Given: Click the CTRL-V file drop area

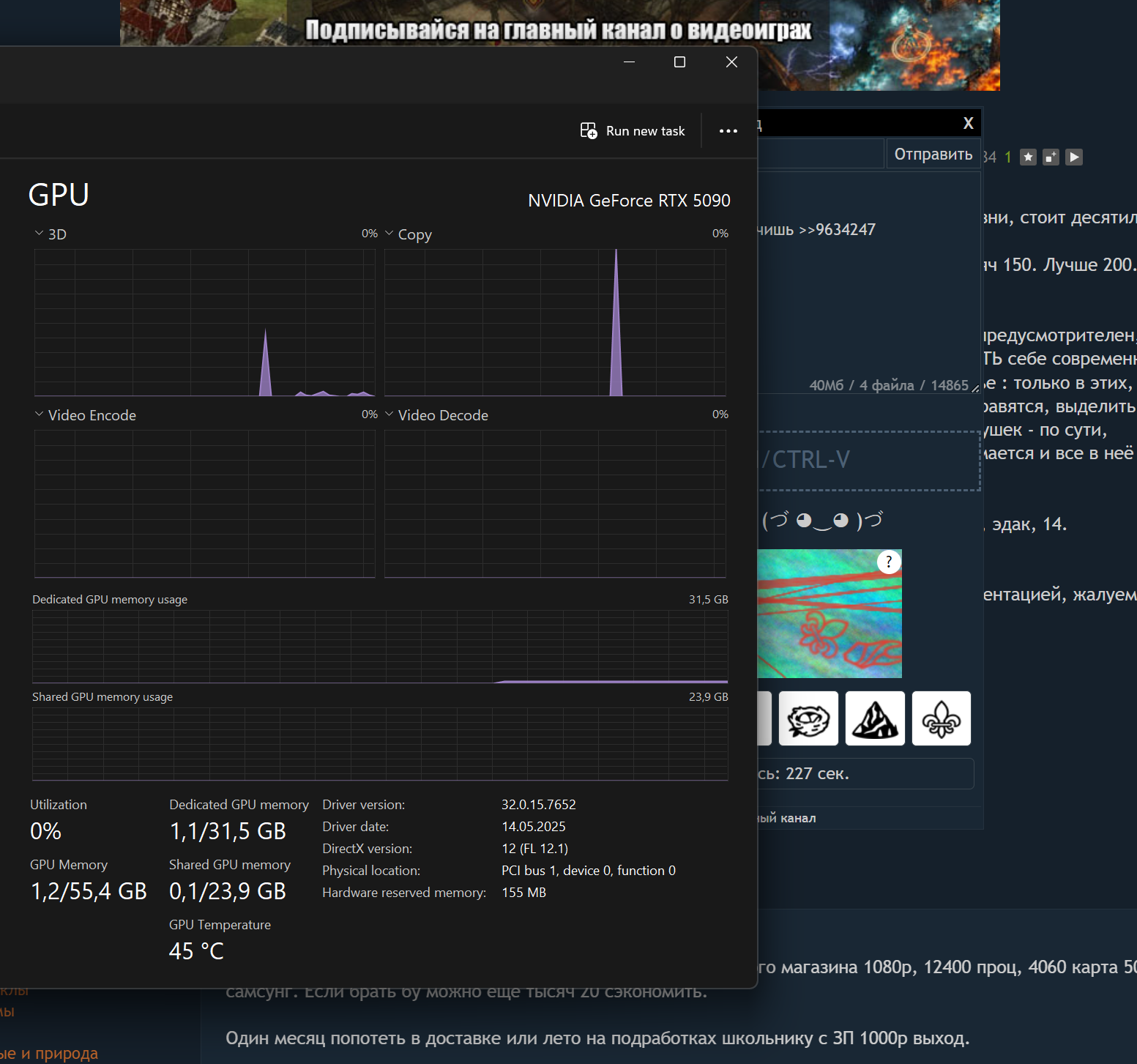Looking at the screenshot, I should tap(869, 460).
